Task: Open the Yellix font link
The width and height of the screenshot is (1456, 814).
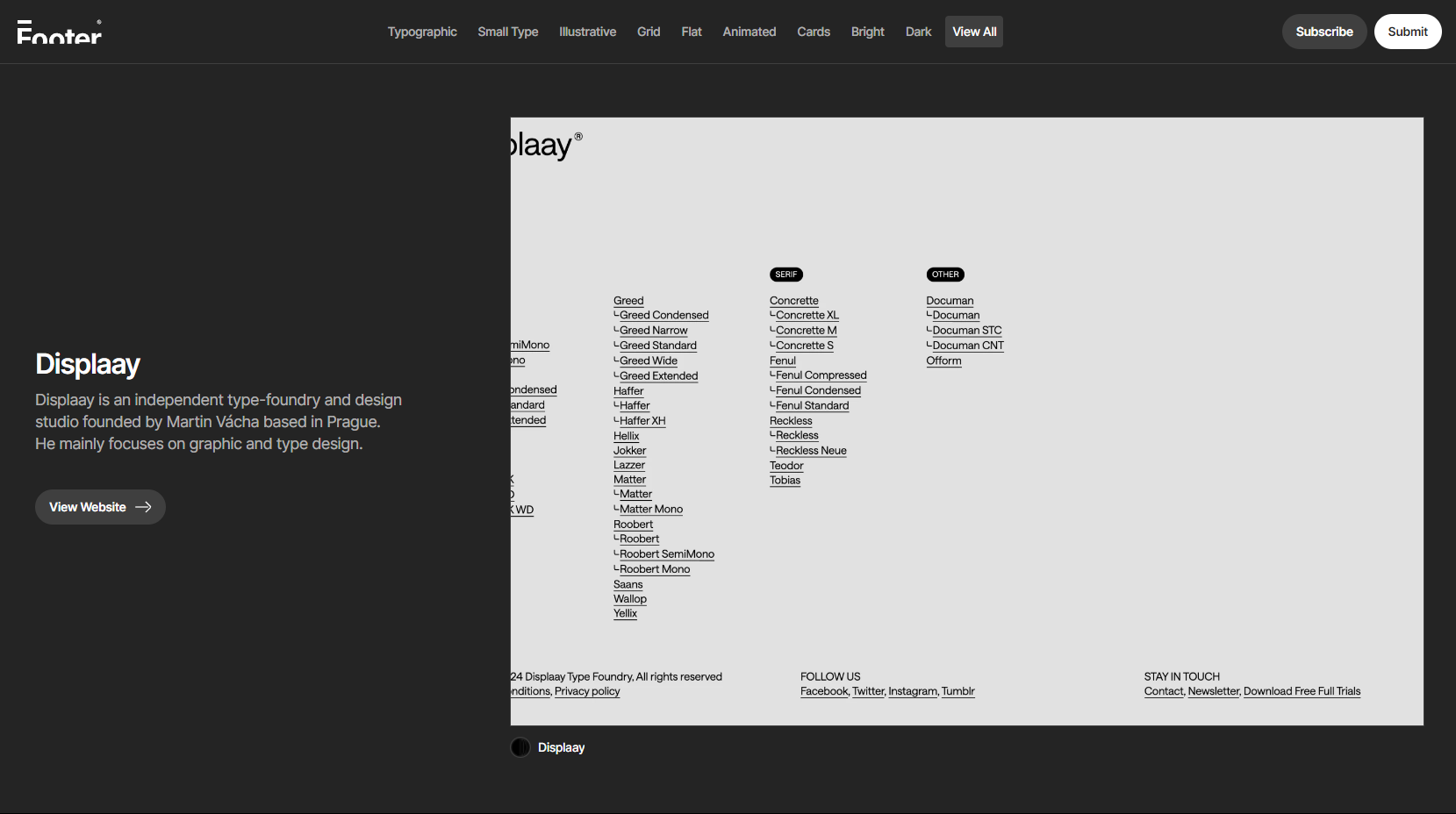Action: click(626, 613)
